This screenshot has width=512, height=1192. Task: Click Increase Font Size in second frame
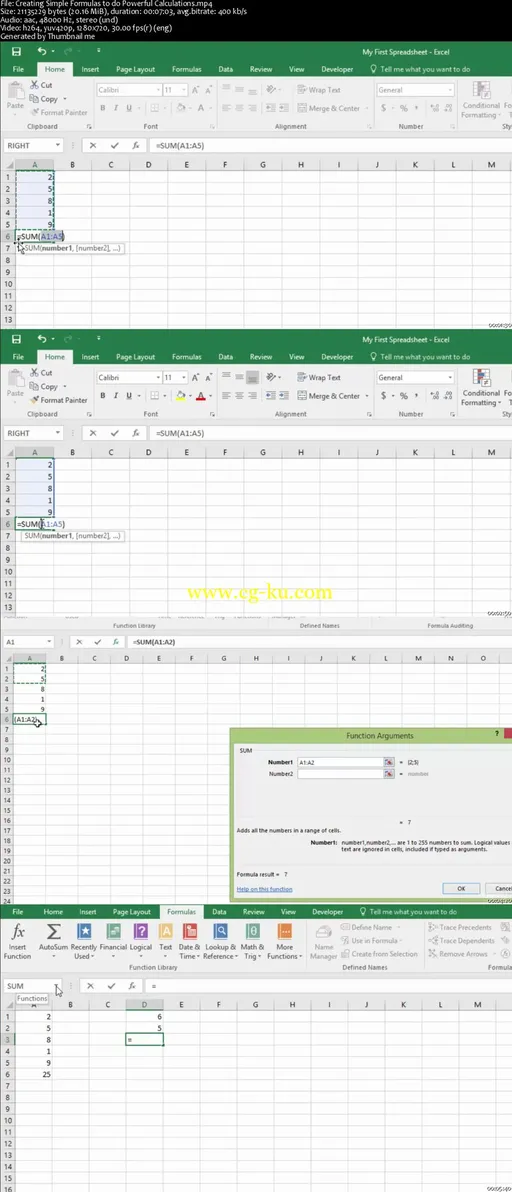197,377
